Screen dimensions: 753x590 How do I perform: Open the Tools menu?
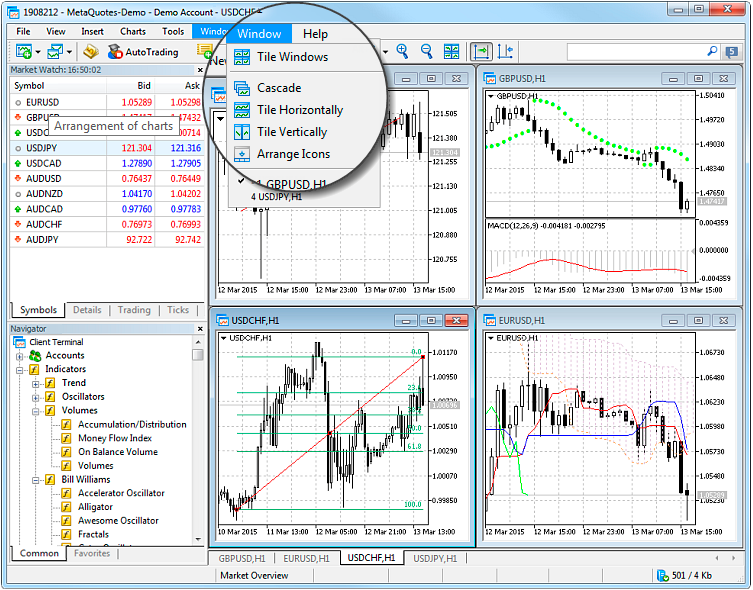(173, 32)
